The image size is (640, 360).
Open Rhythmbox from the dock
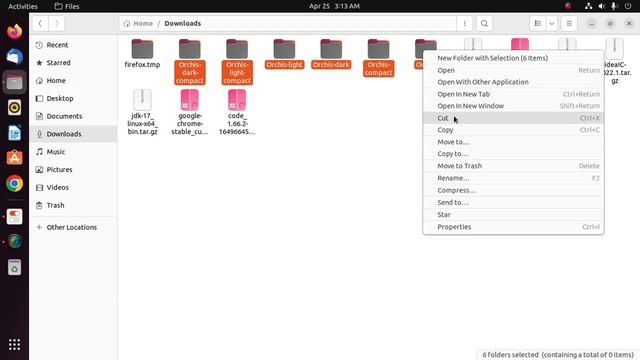point(14,107)
